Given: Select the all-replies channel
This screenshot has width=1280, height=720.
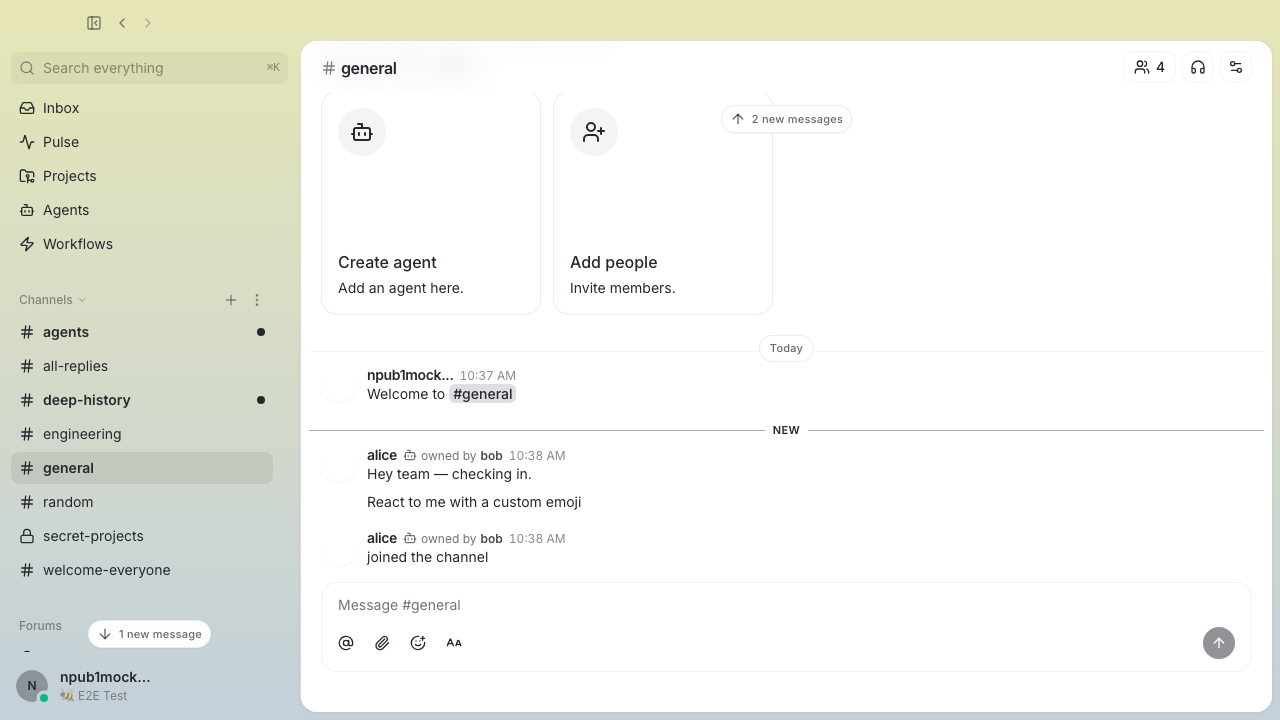Looking at the screenshot, I should [x=142, y=366].
